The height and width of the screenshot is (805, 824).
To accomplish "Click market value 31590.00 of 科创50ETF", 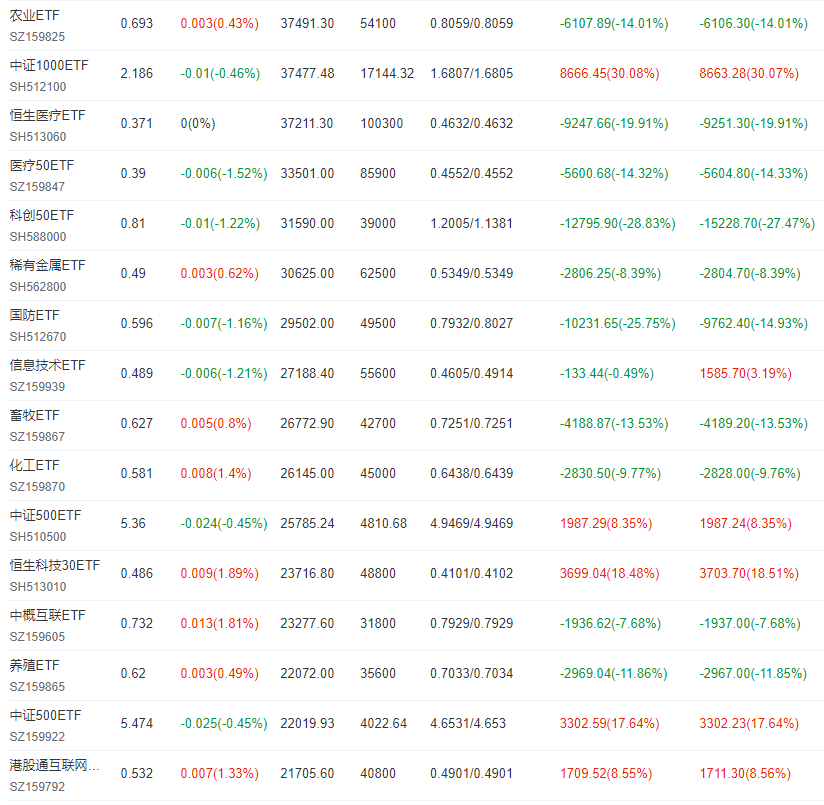I will pos(307,223).
